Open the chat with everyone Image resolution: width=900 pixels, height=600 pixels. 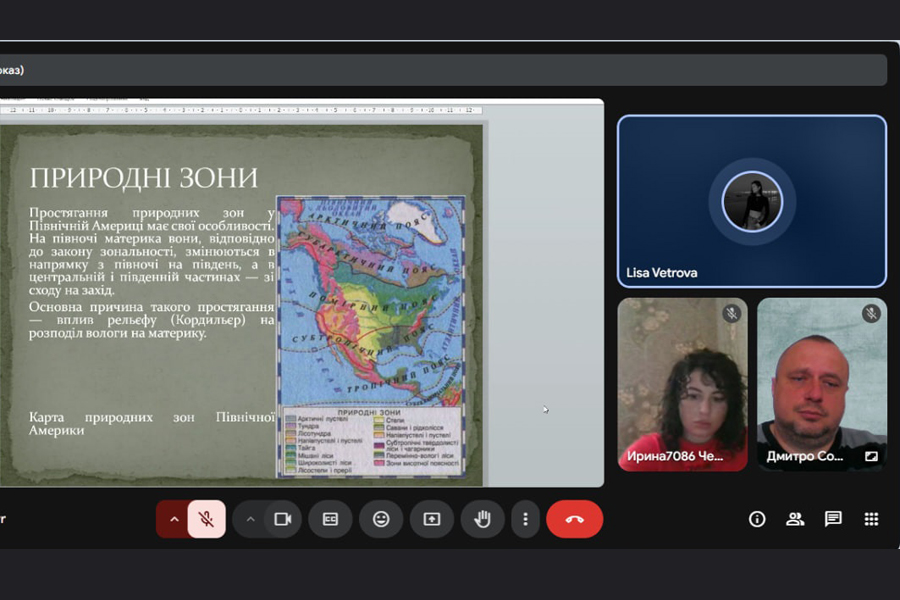(833, 519)
